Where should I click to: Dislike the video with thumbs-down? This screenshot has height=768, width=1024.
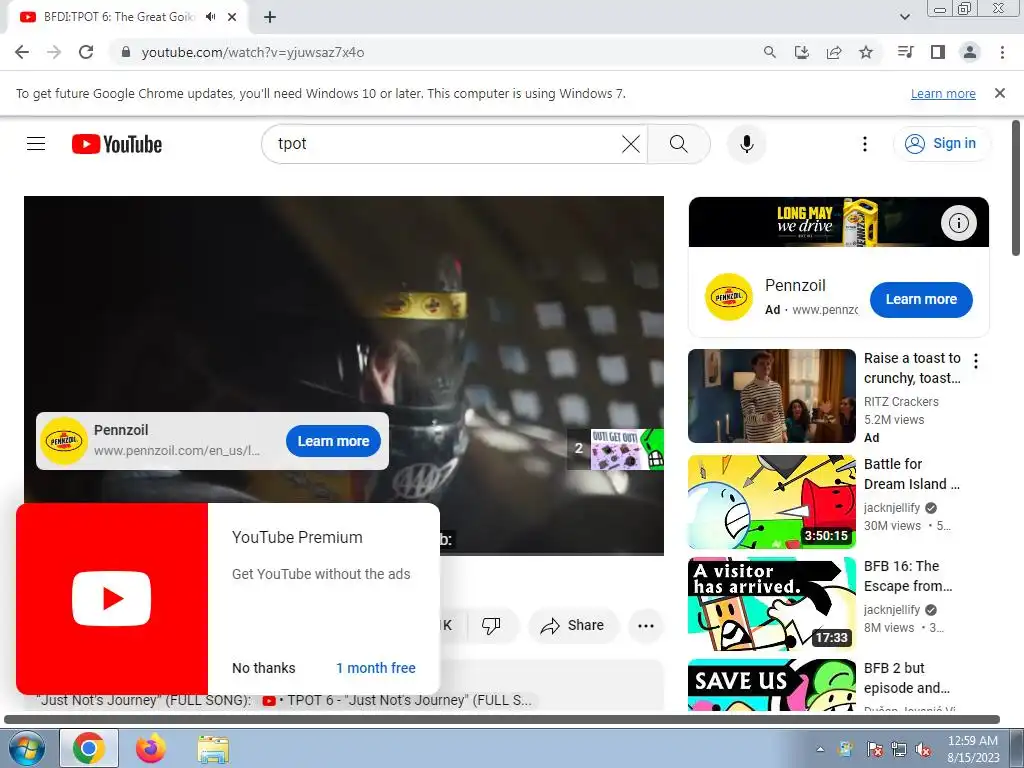pos(491,626)
